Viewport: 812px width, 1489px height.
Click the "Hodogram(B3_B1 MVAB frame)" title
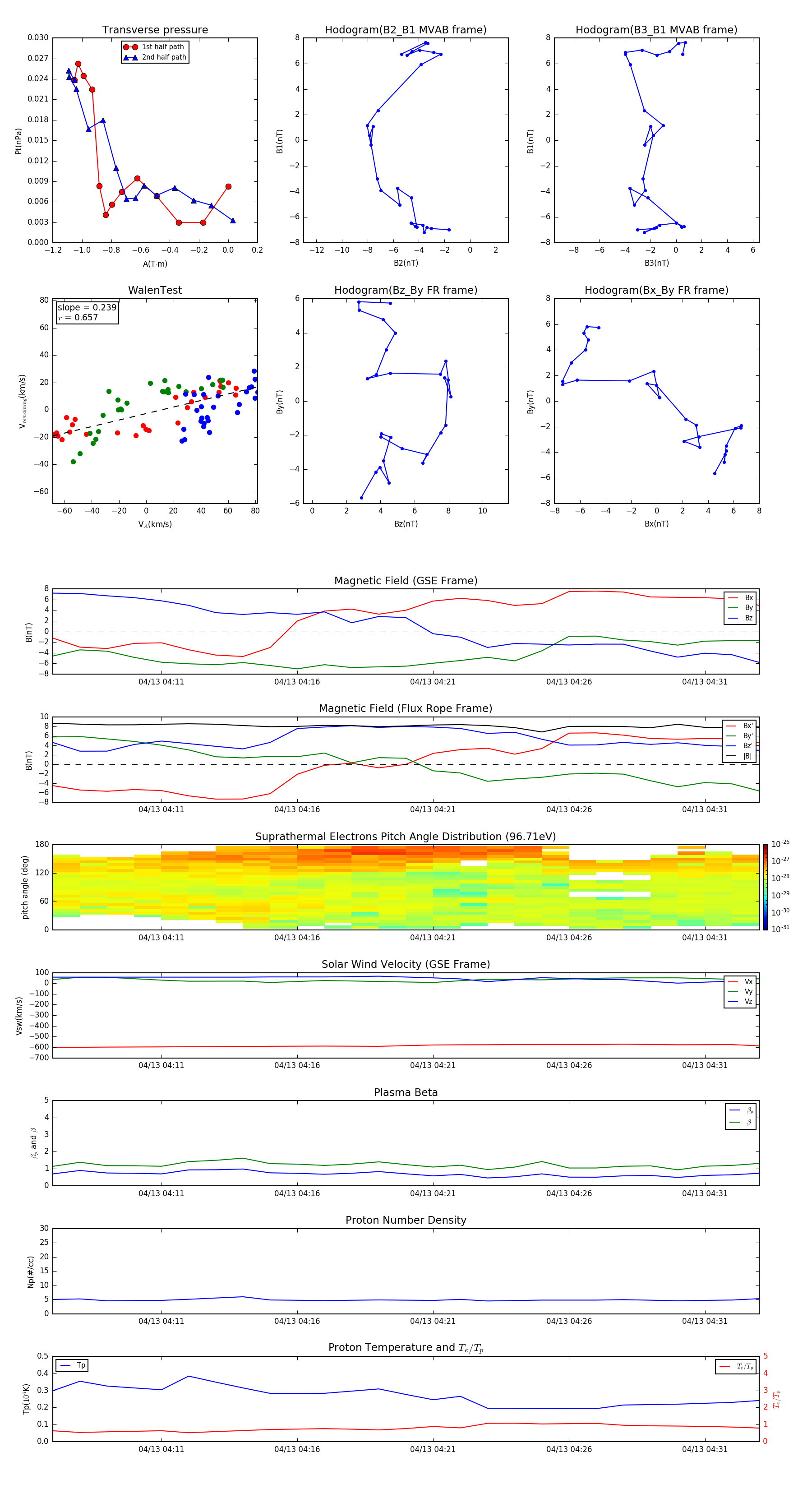(x=656, y=29)
